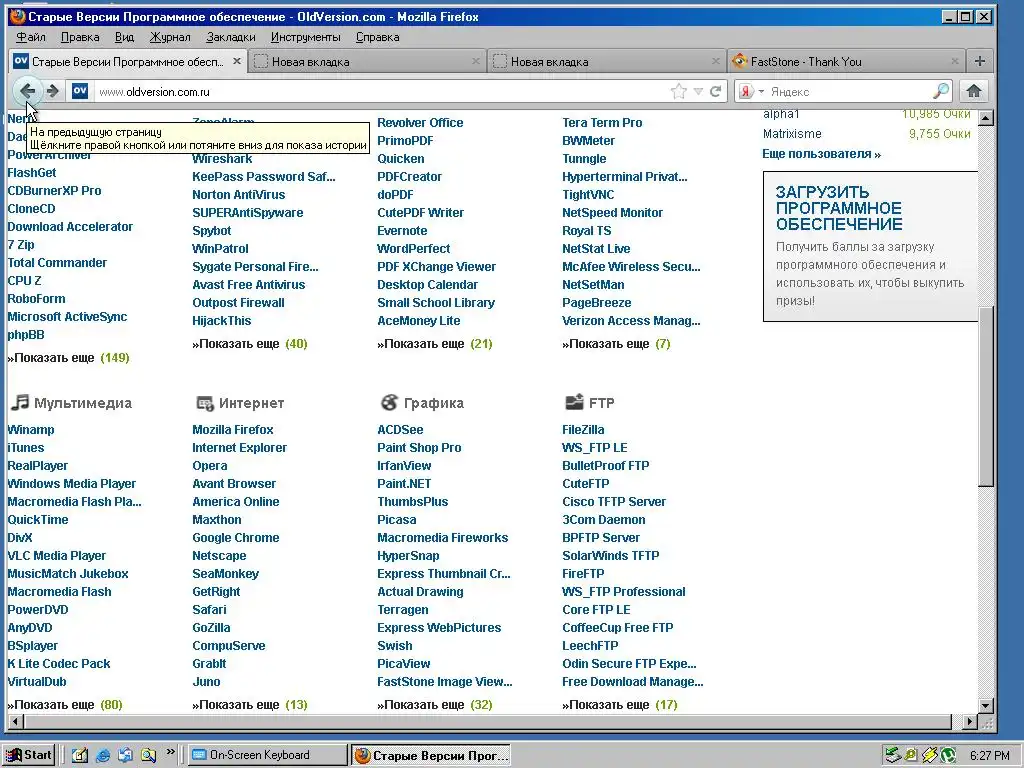
Task: Open Internet Explorer quick launch icon
Action: (x=103, y=755)
